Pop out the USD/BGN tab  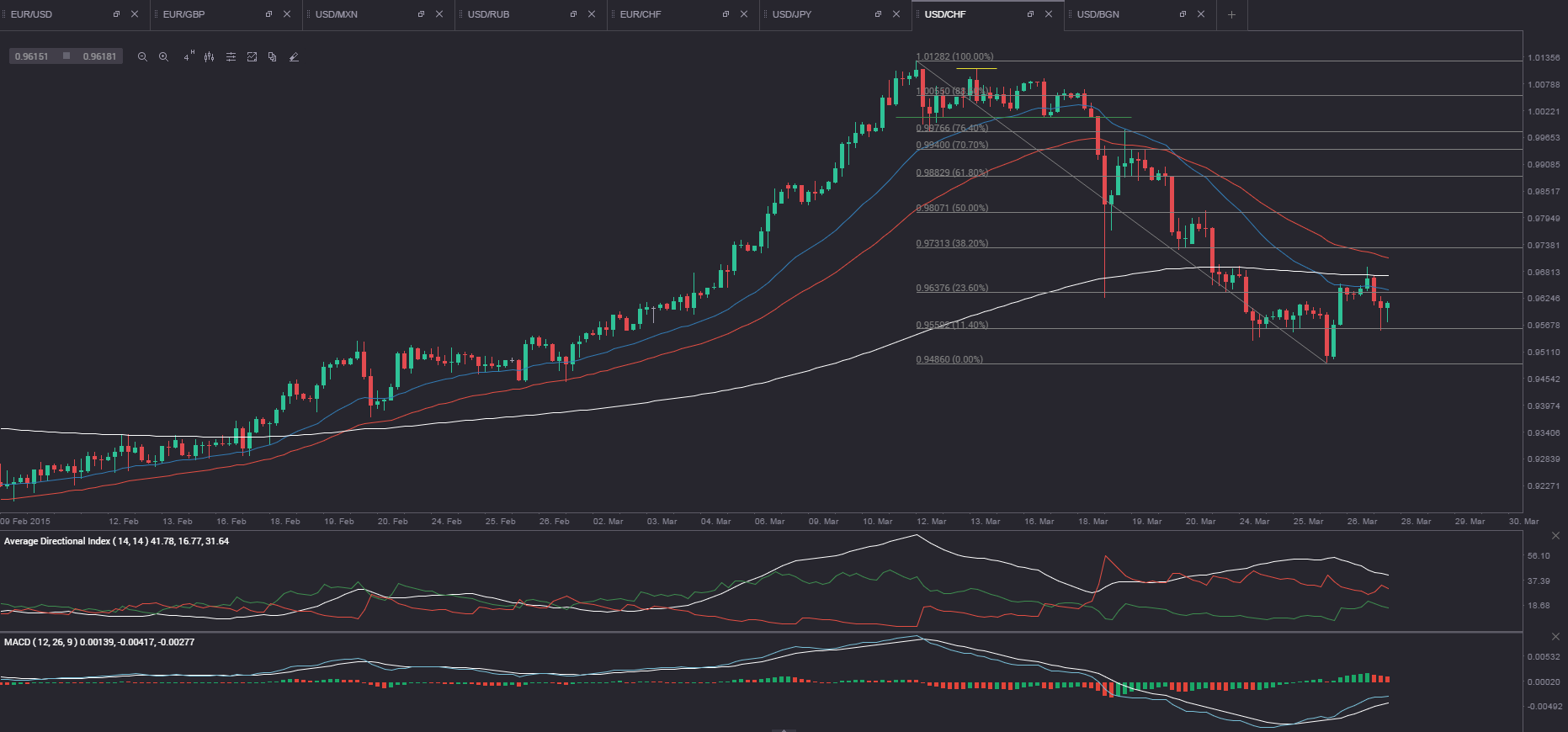1183,14
